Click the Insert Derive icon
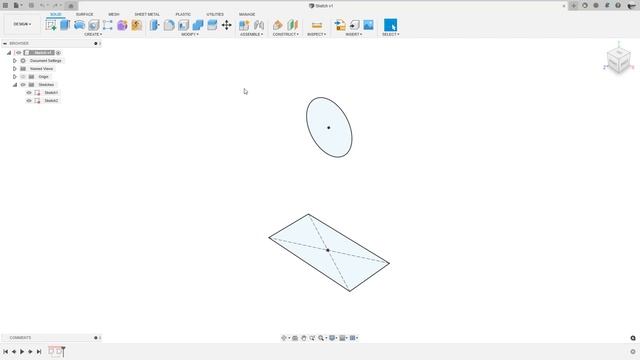 pos(340,25)
